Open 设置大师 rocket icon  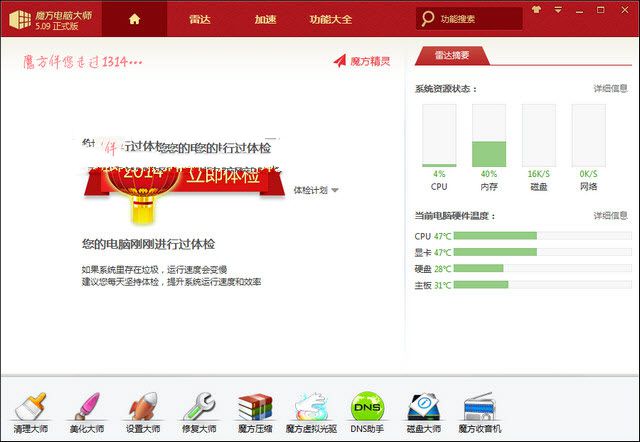(142, 411)
